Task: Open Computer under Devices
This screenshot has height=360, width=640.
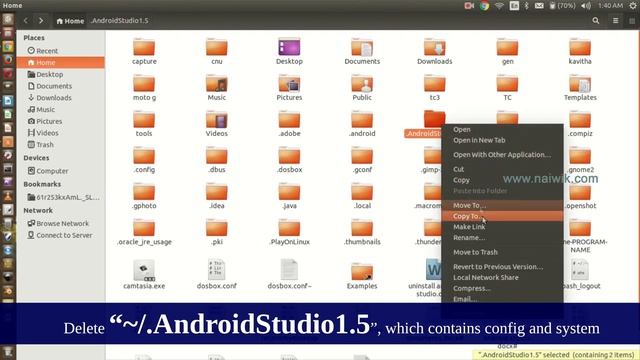Action: [61, 171]
